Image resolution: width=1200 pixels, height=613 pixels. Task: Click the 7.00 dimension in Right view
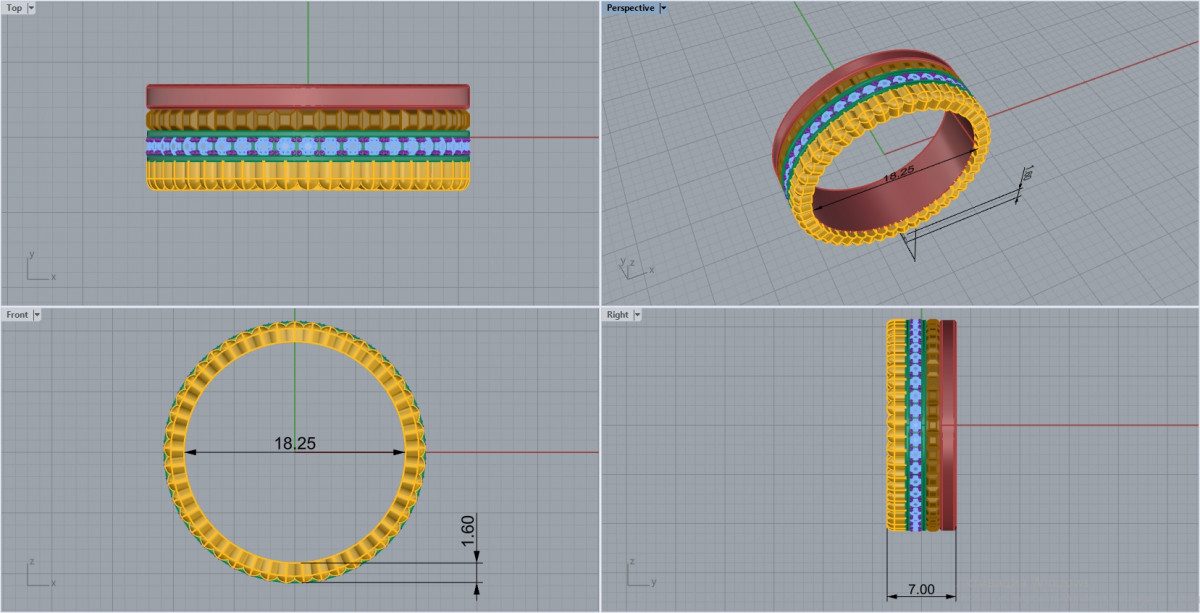(x=920, y=589)
